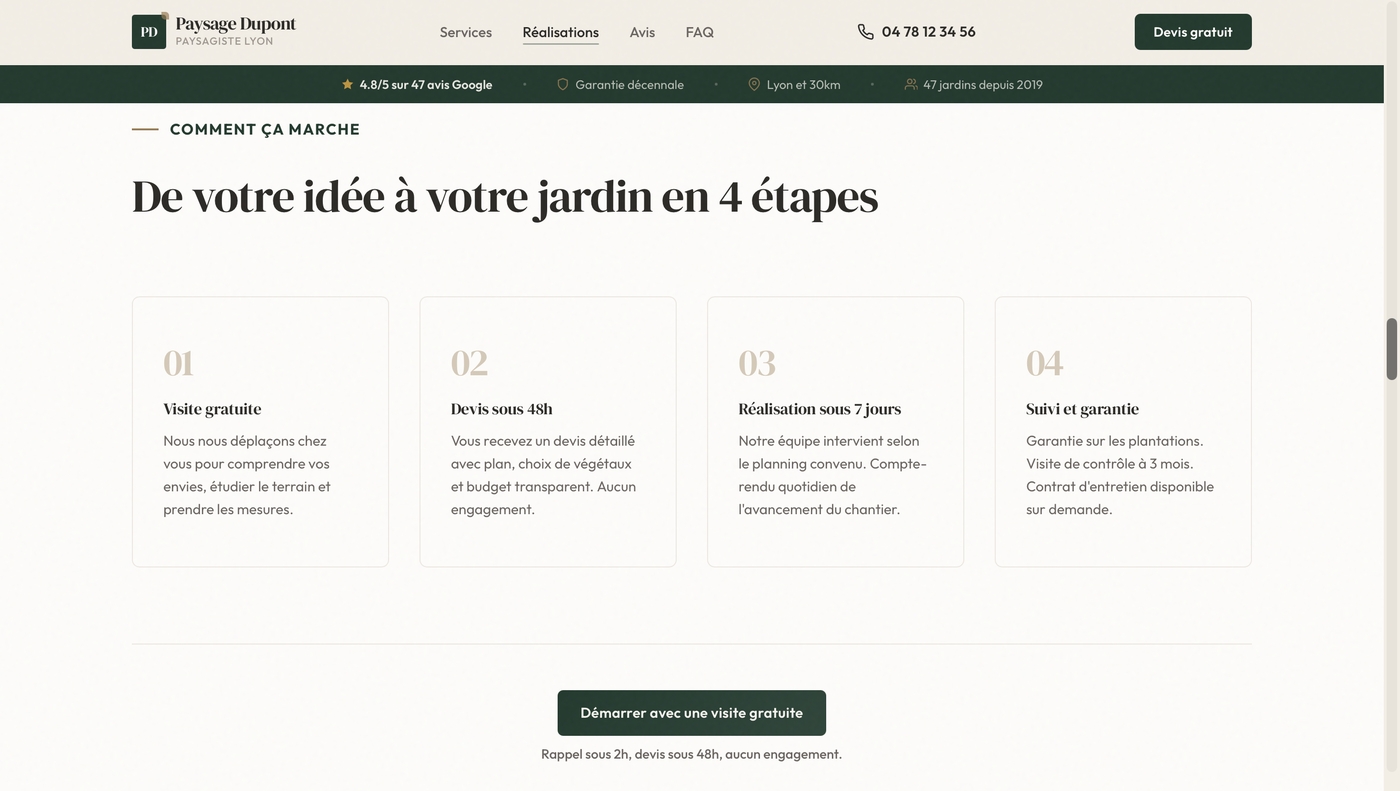Click the phone icon beside the number

click(866, 32)
